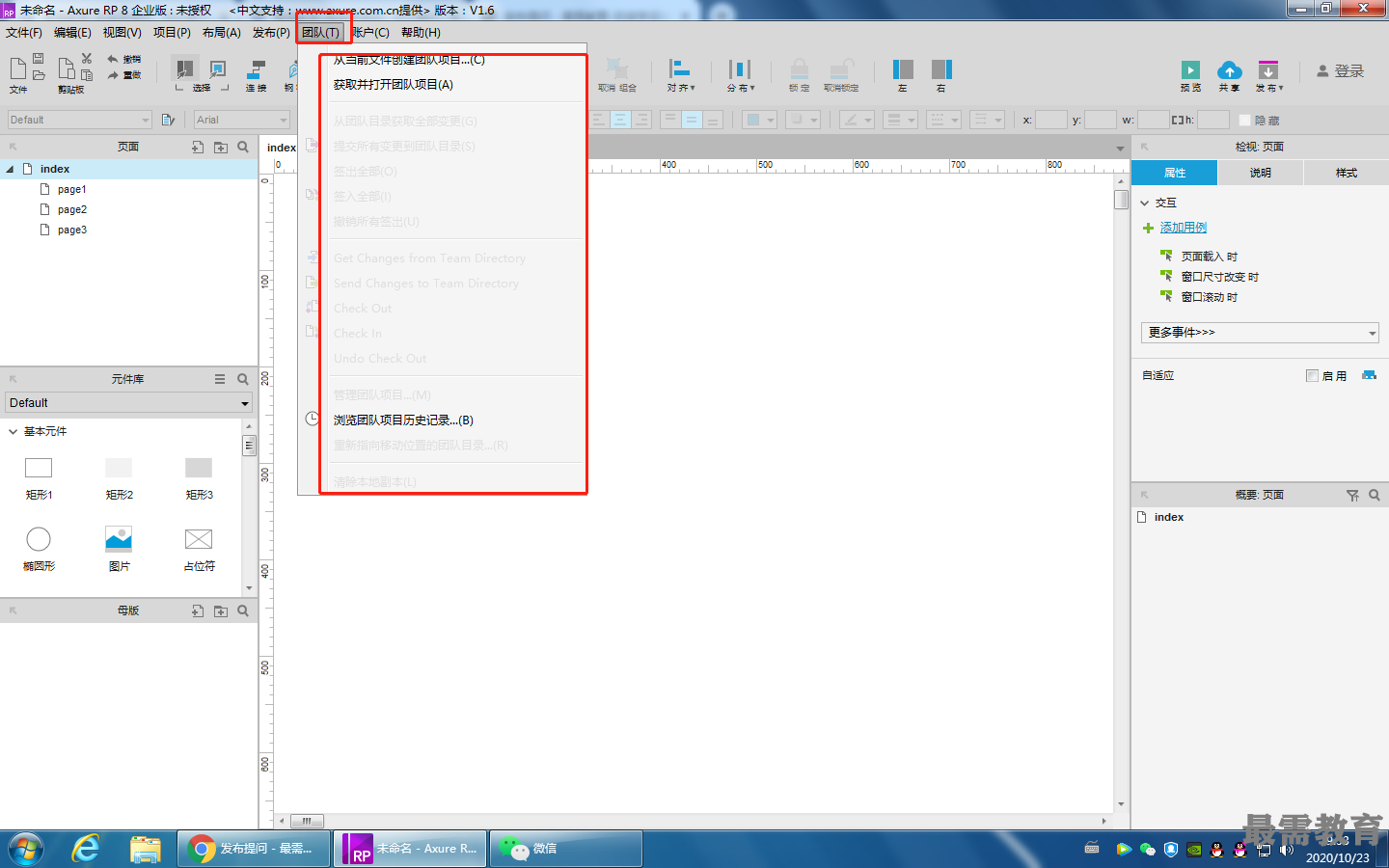Click the save file icon
Screen dimensions: 1389x868
tap(39, 59)
